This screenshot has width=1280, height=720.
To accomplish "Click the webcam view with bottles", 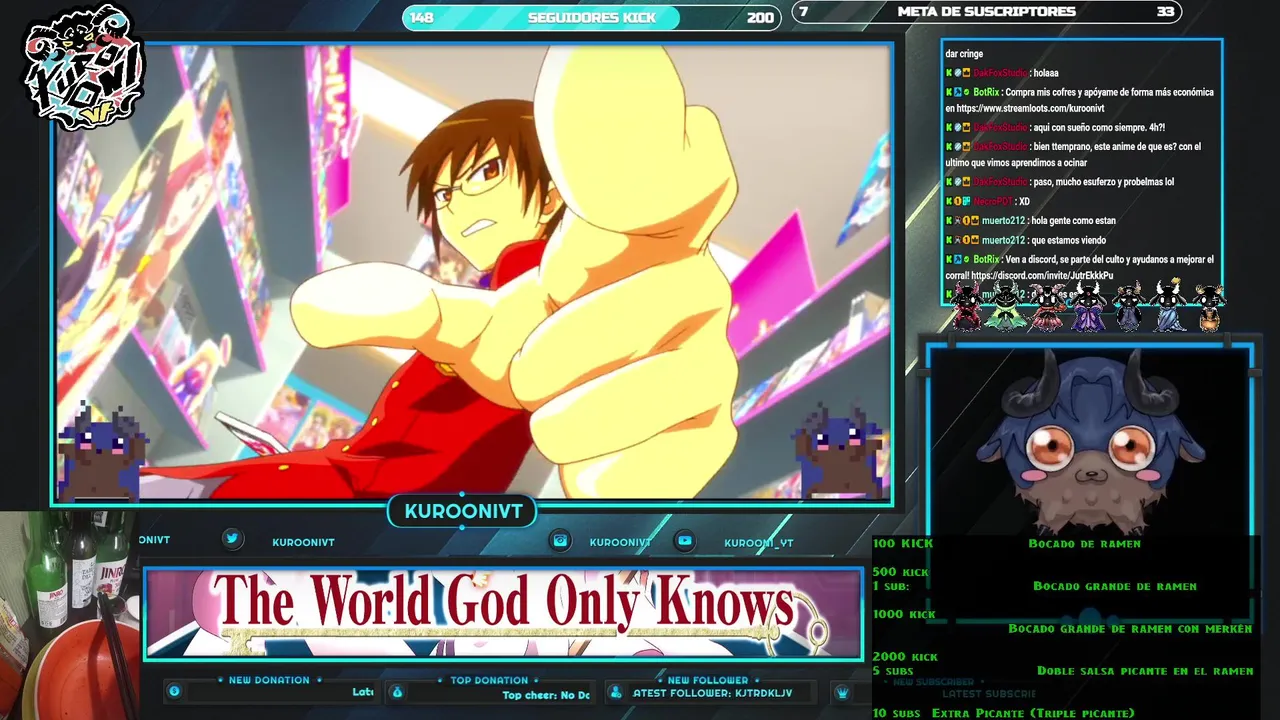I will click(68, 615).
